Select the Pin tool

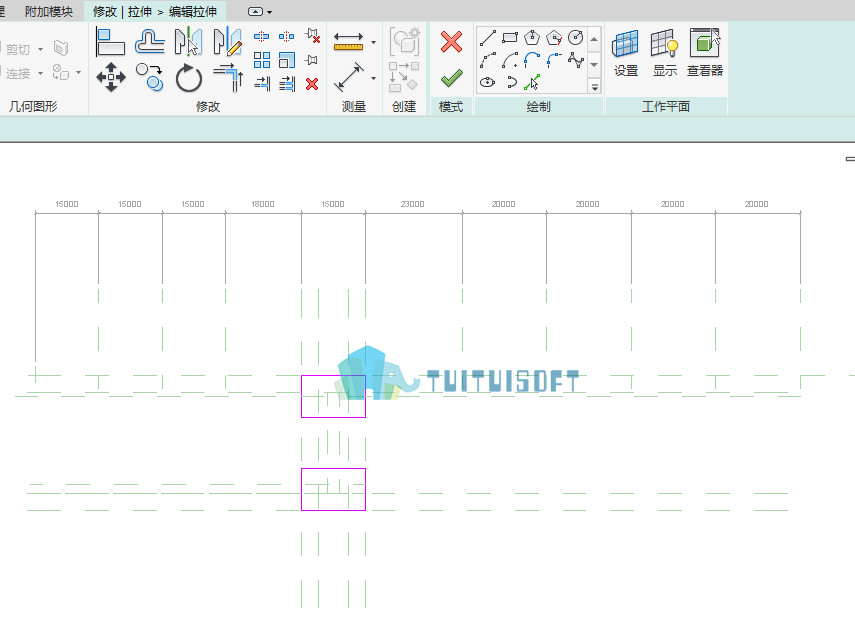[x=312, y=60]
